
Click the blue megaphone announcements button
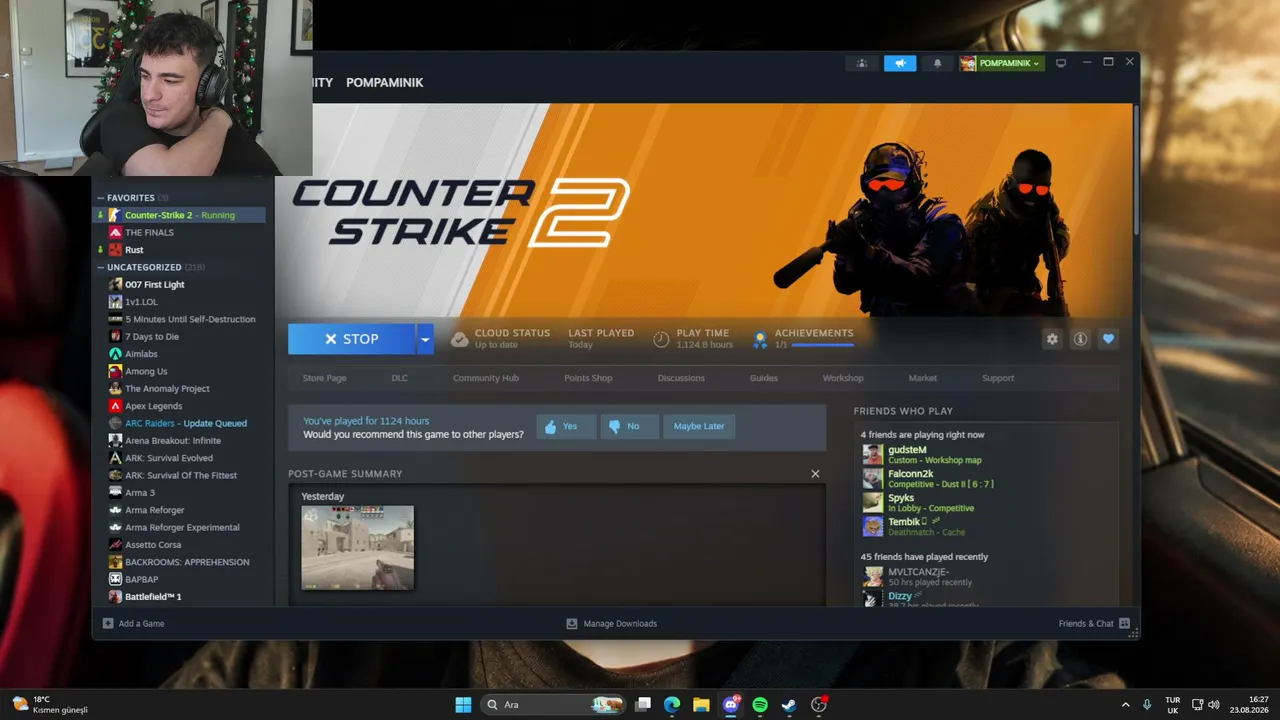[x=900, y=63]
